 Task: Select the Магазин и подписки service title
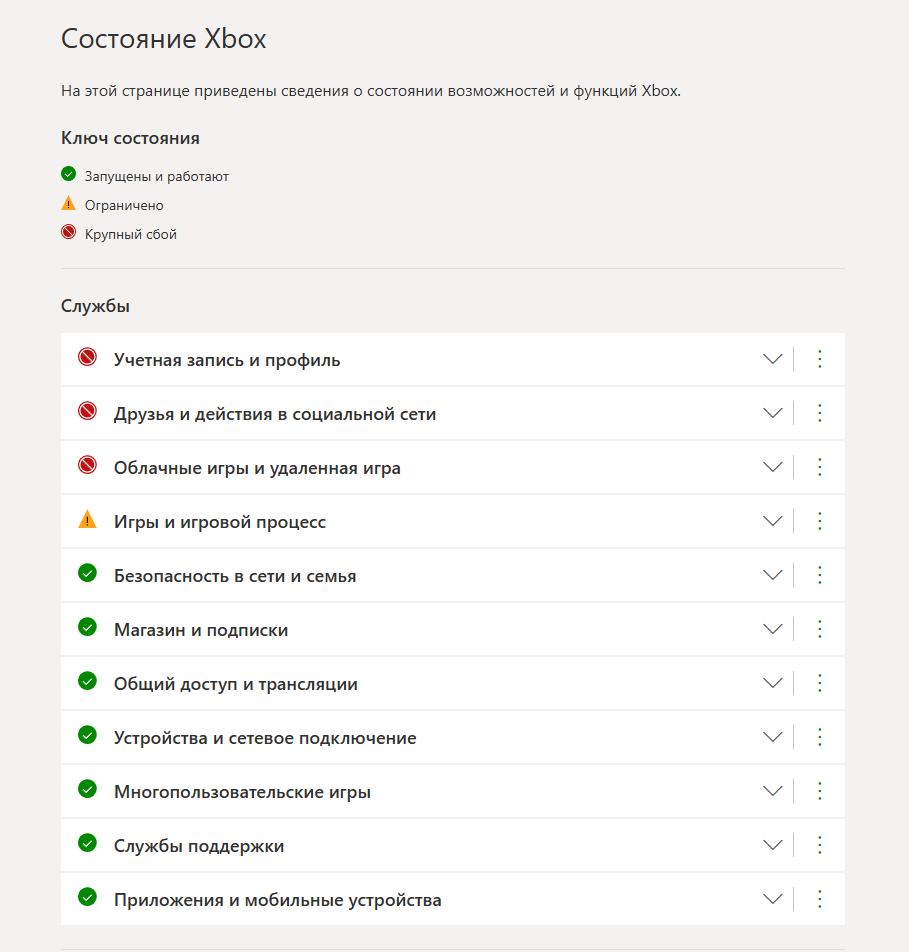(x=201, y=630)
